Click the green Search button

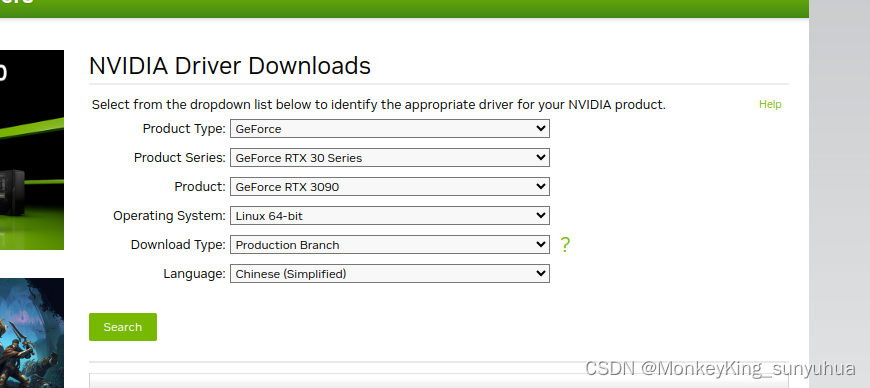[x=123, y=327]
